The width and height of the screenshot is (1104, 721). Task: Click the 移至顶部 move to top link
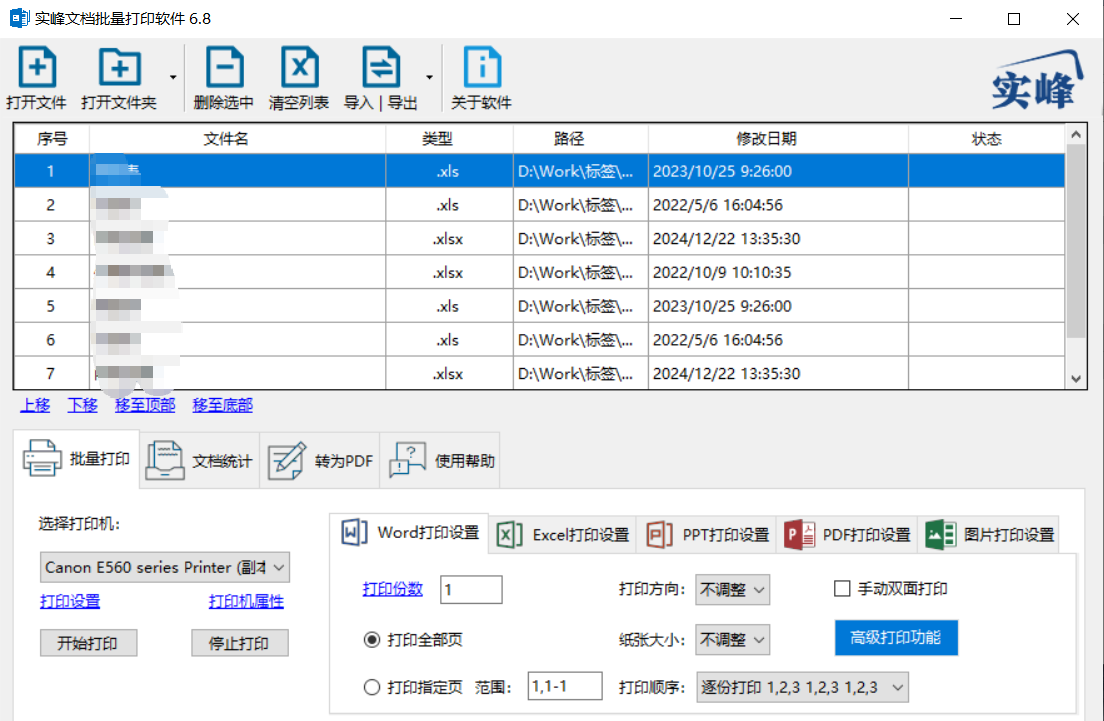[x=145, y=405]
